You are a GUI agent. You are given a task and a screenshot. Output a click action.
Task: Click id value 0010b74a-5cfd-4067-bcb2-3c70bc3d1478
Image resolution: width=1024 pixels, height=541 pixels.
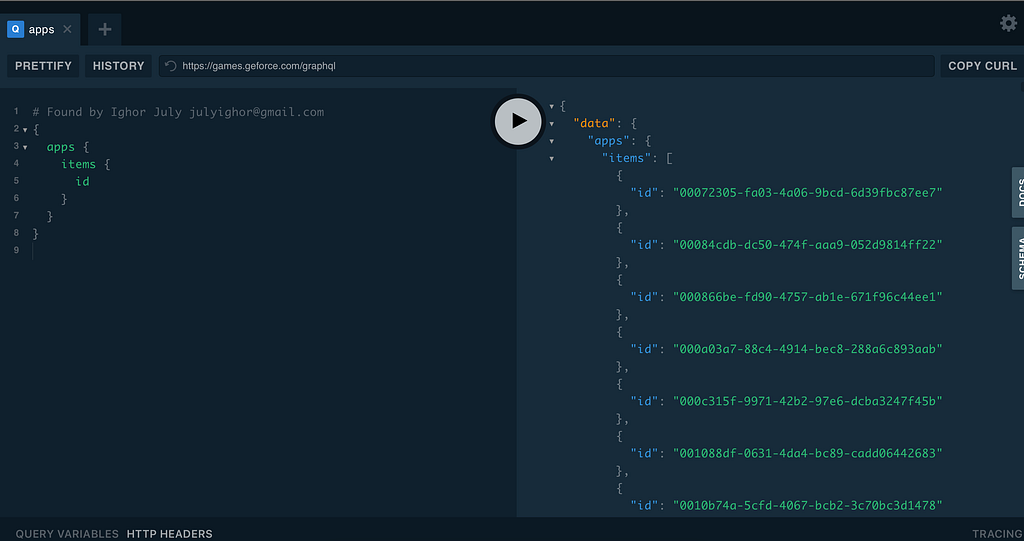(x=808, y=506)
